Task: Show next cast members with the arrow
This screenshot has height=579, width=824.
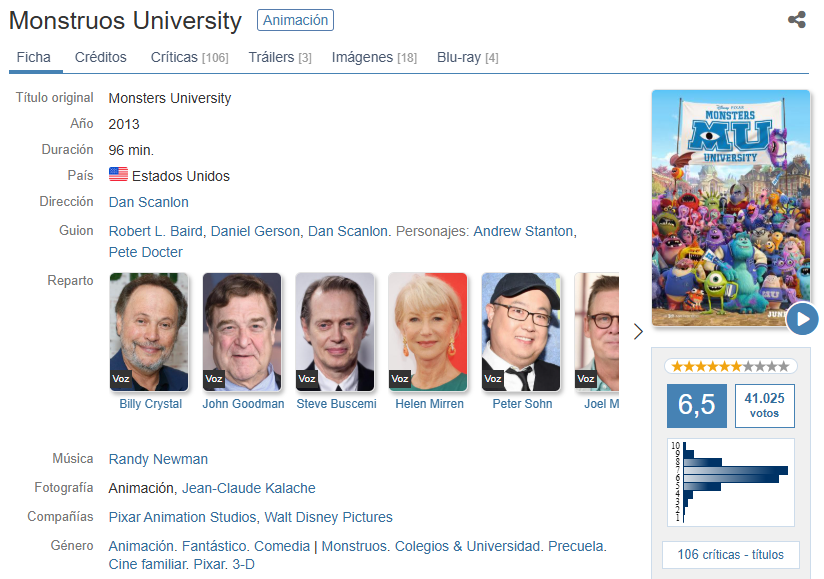Action: [638, 332]
